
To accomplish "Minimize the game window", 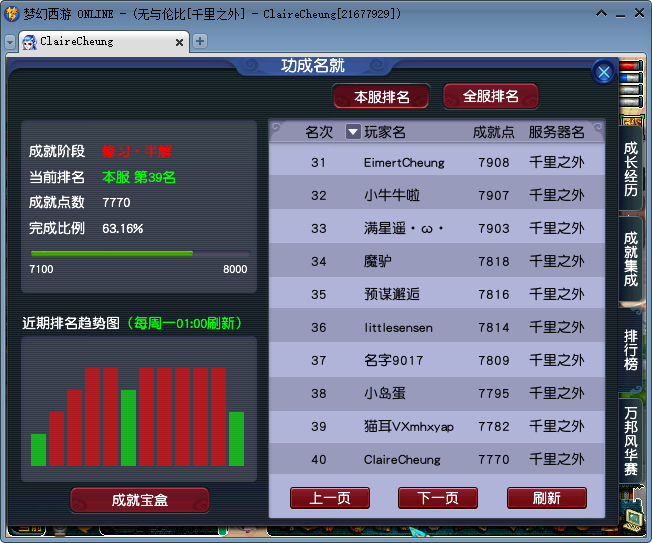I will pos(620,14).
